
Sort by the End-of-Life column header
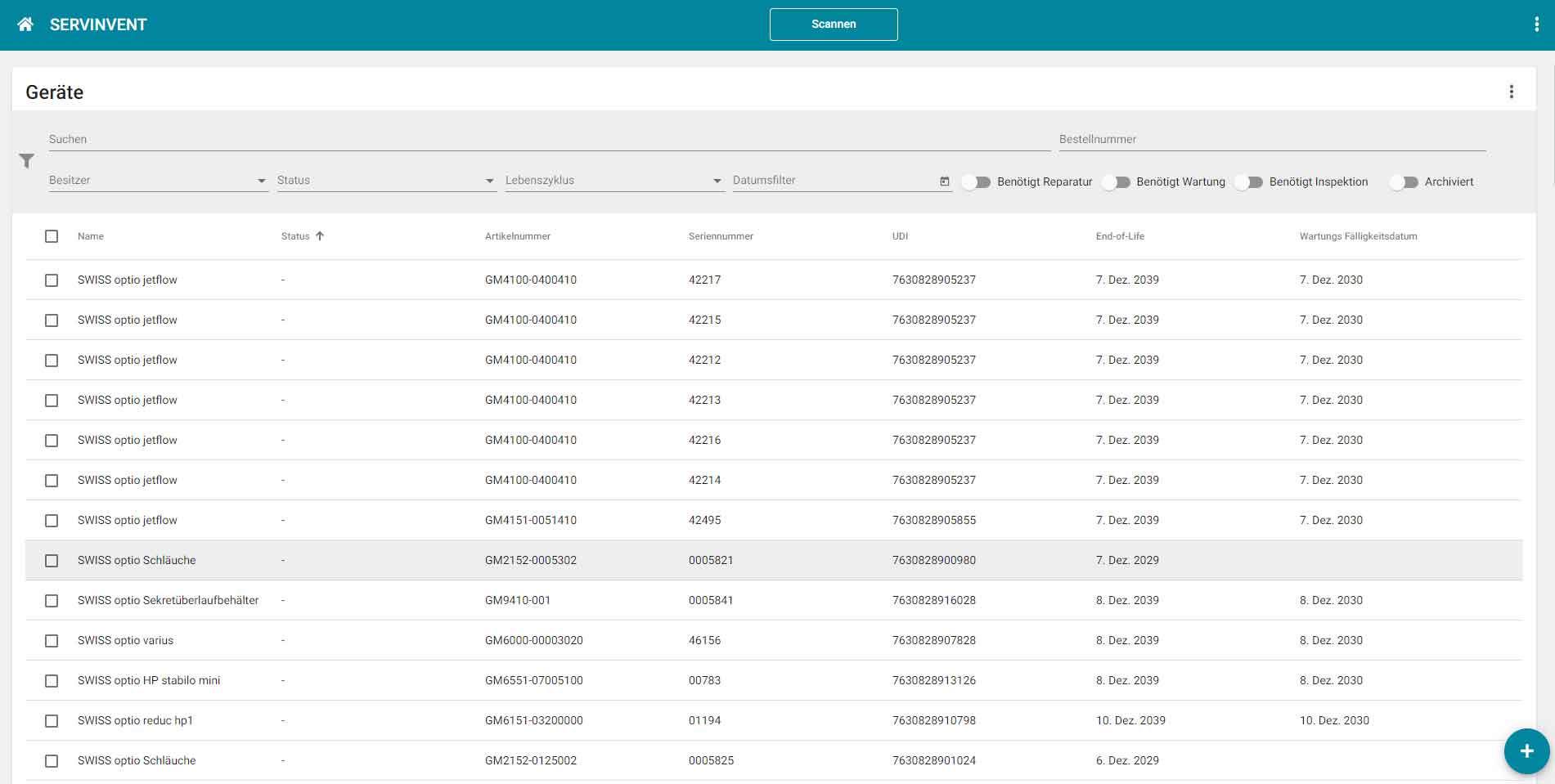1120,236
